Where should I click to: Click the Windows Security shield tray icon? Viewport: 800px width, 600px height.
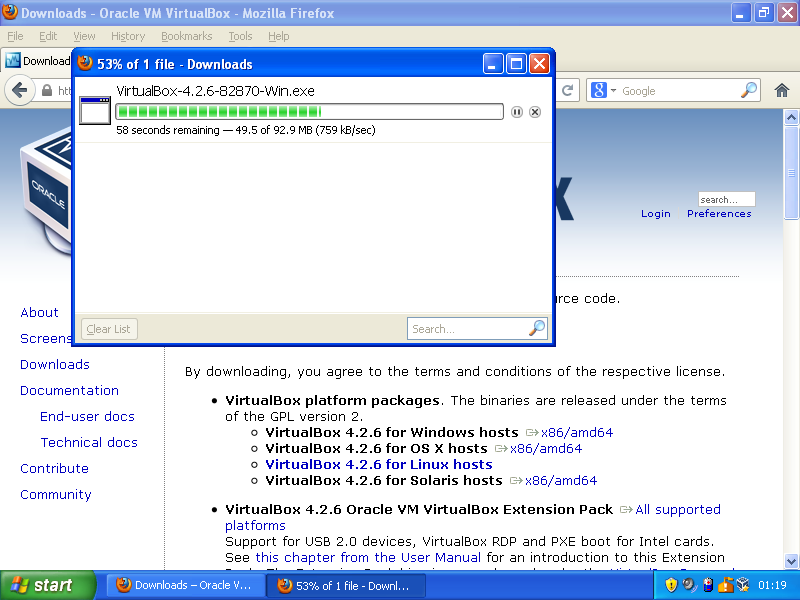(x=671, y=585)
